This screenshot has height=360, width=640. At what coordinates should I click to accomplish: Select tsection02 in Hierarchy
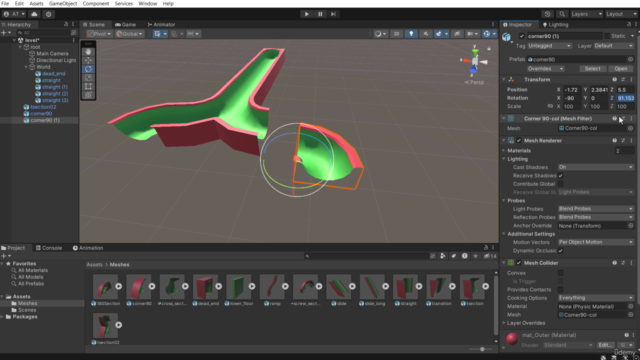43,107
